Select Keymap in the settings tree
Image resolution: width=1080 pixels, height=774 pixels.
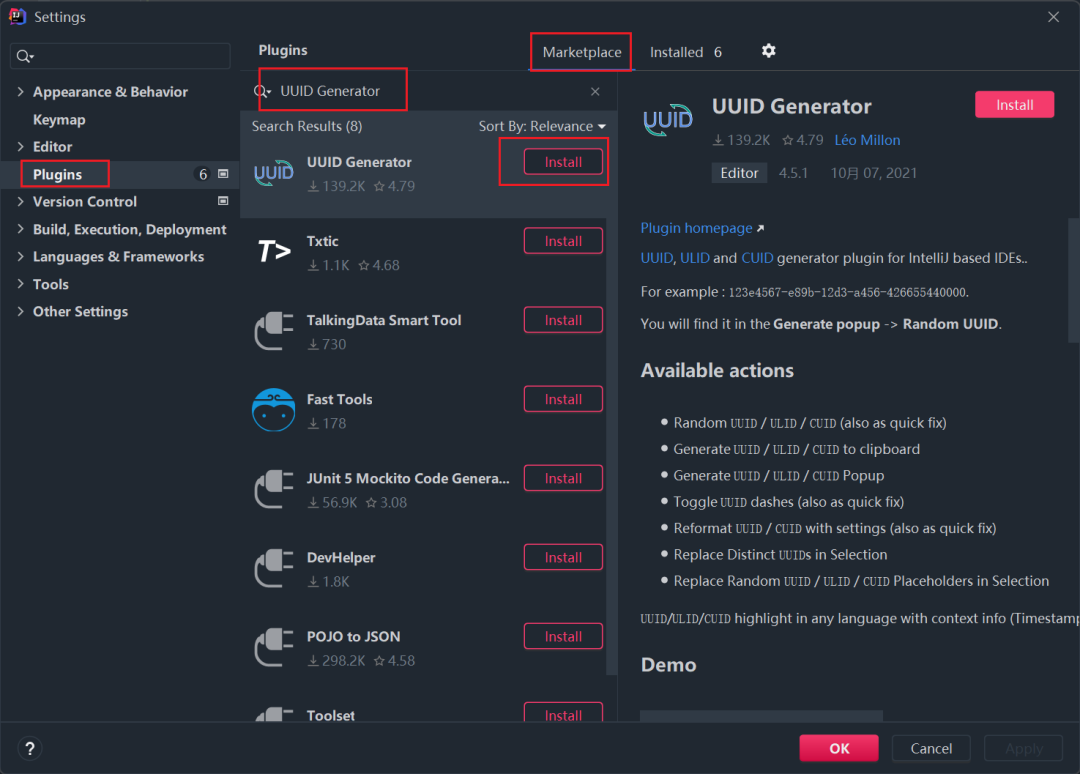pyautogui.click(x=59, y=120)
